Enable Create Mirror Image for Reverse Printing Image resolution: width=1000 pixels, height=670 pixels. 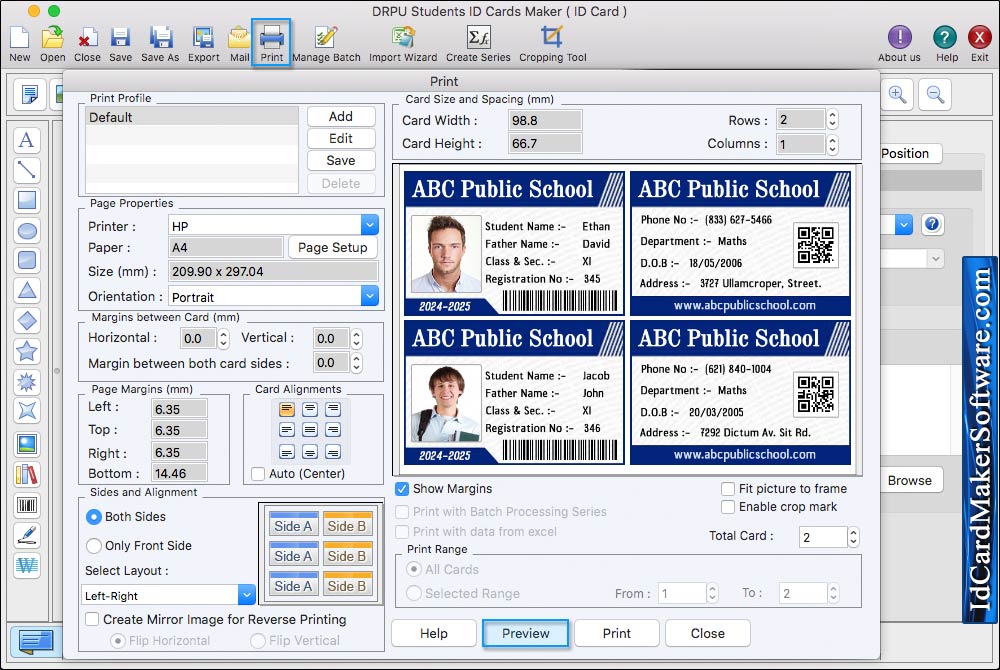coord(92,619)
